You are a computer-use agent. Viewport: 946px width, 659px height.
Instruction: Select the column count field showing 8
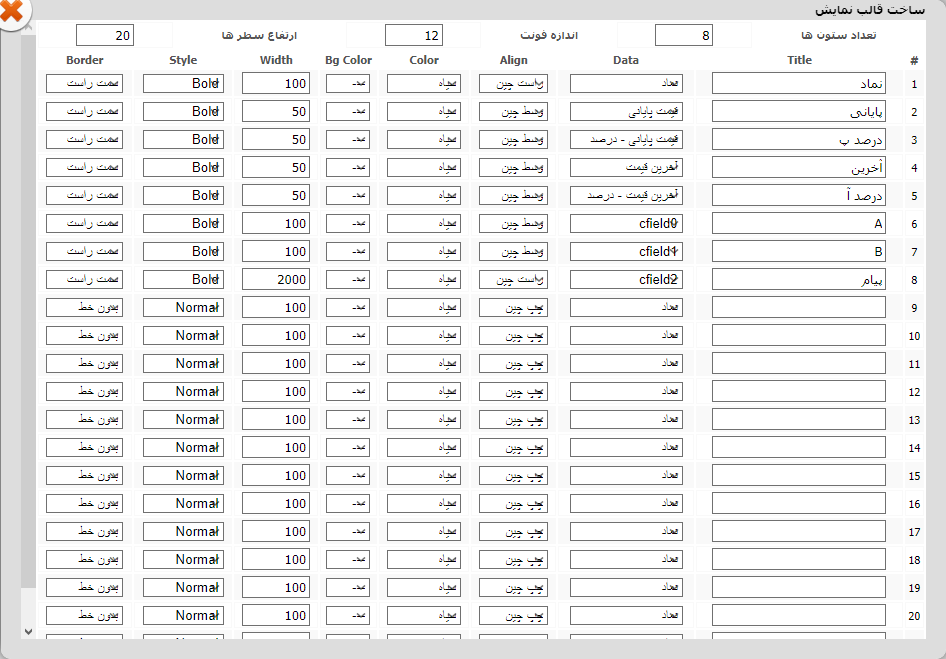pyautogui.click(x=684, y=36)
